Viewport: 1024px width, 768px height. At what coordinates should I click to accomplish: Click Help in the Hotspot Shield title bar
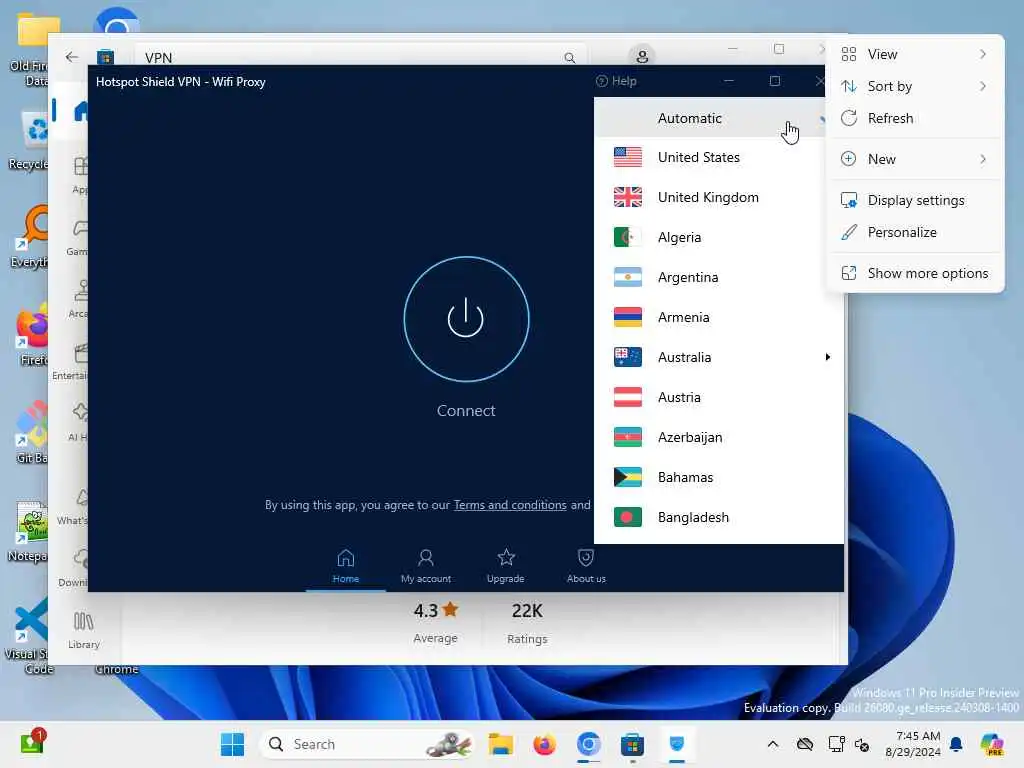point(616,81)
